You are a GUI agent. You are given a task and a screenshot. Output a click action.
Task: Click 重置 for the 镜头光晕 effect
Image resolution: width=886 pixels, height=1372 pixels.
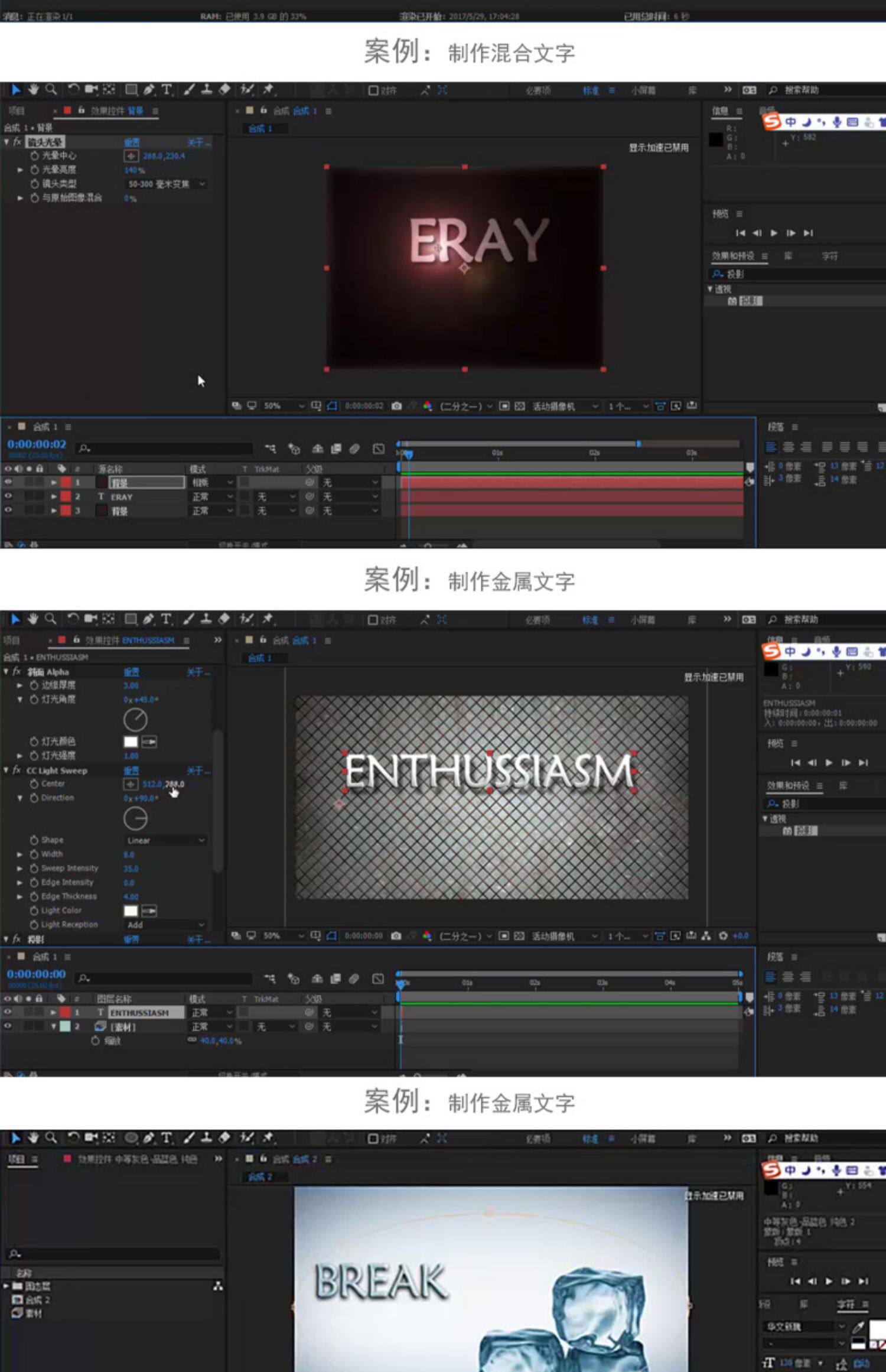coord(132,142)
